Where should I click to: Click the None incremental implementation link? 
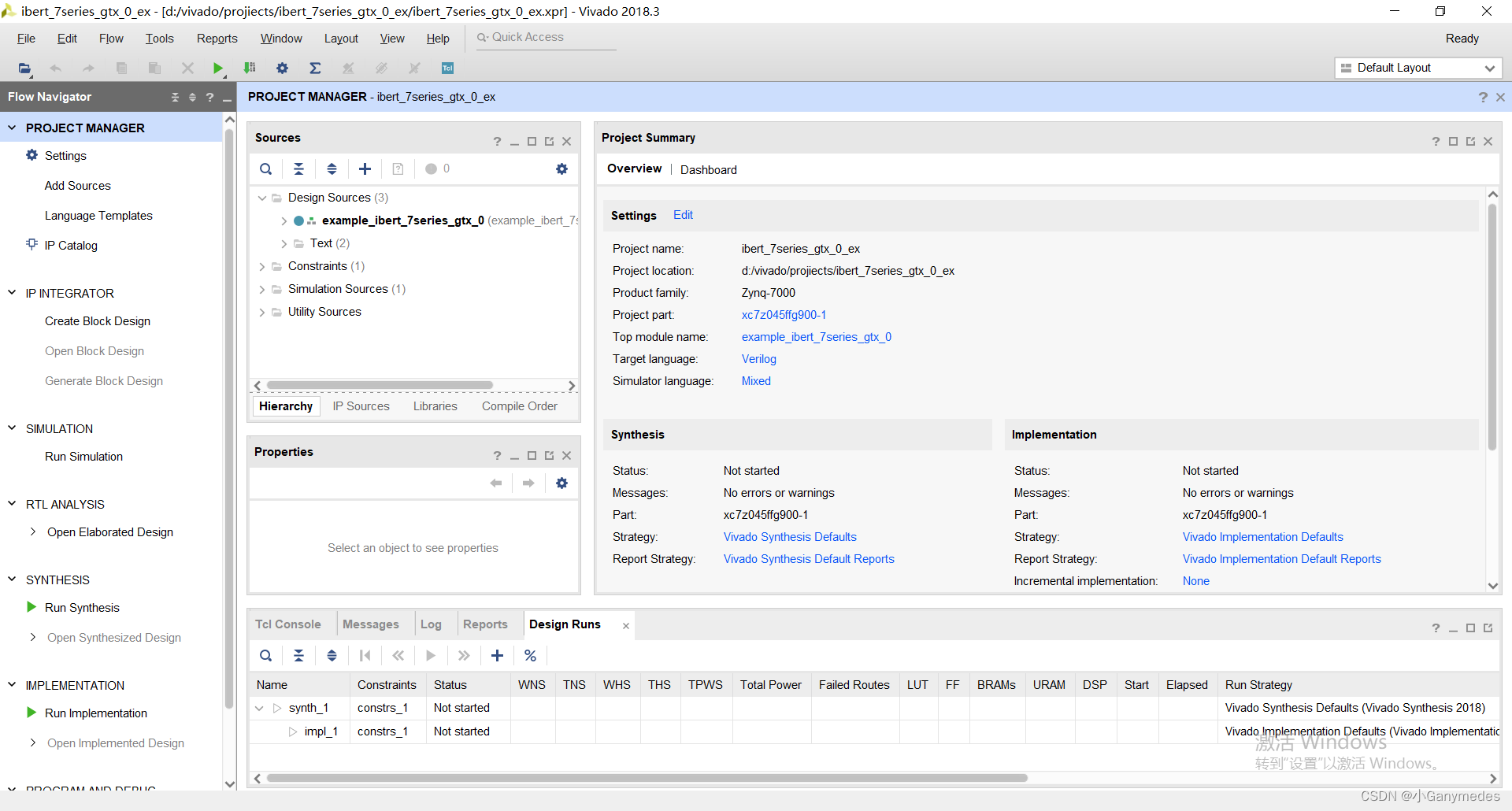point(1195,581)
